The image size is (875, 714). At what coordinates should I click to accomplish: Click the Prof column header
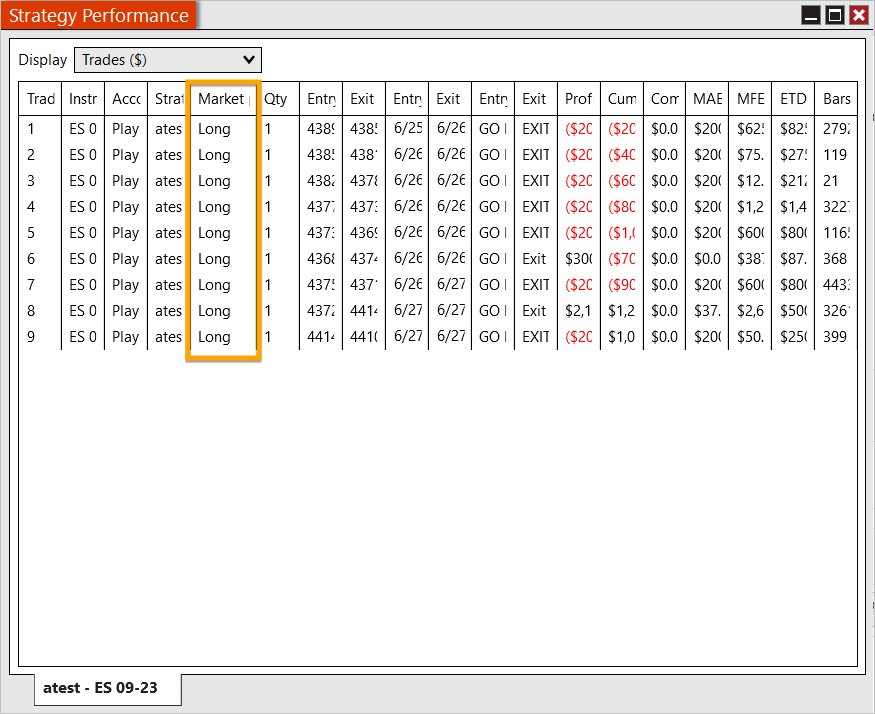578,99
